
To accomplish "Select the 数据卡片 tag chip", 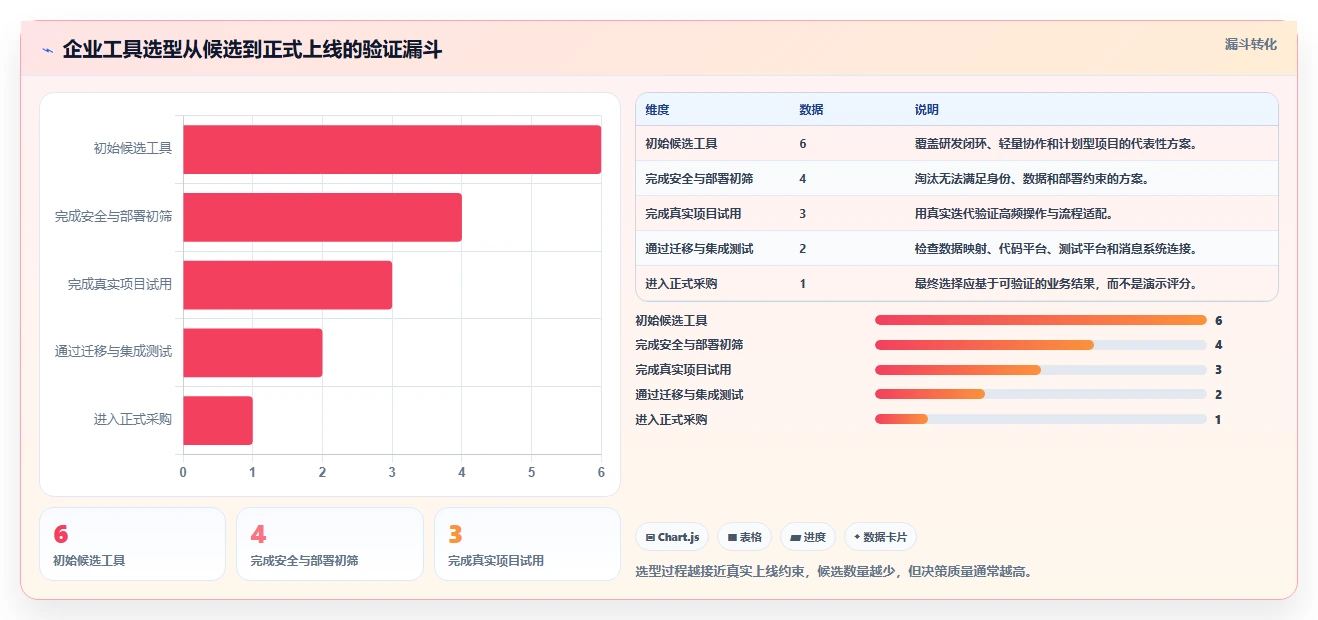I will [x=880, y=537].
